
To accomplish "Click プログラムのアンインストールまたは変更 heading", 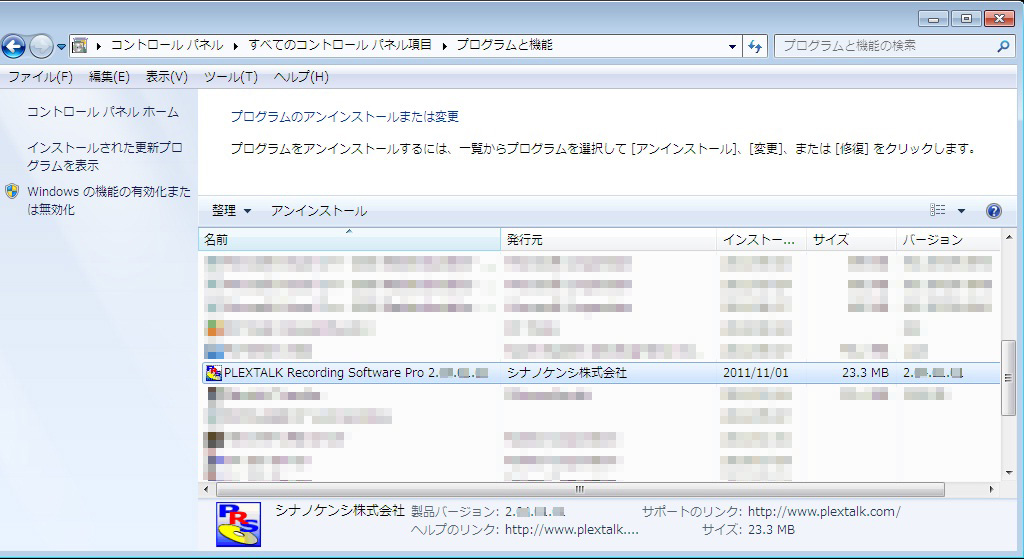I will (345, 117).
